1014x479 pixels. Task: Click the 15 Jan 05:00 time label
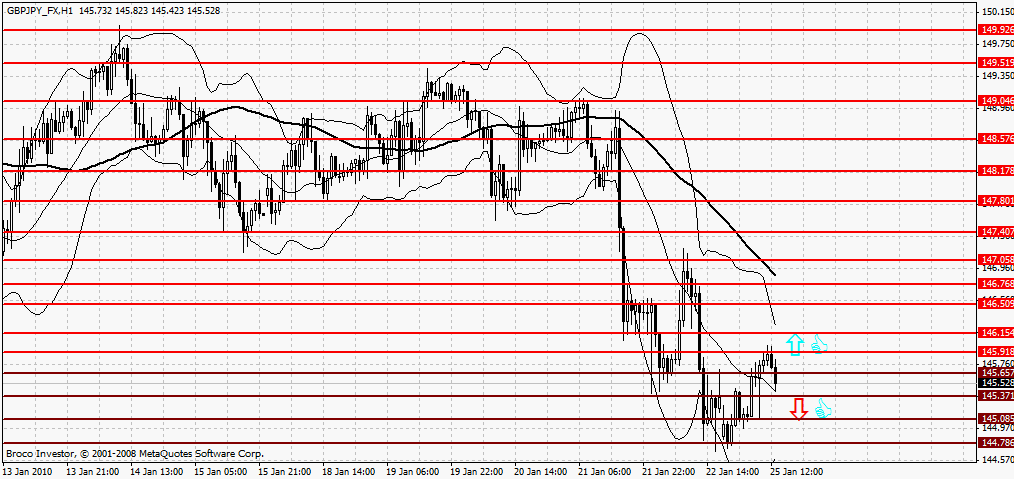click(221, 473)
